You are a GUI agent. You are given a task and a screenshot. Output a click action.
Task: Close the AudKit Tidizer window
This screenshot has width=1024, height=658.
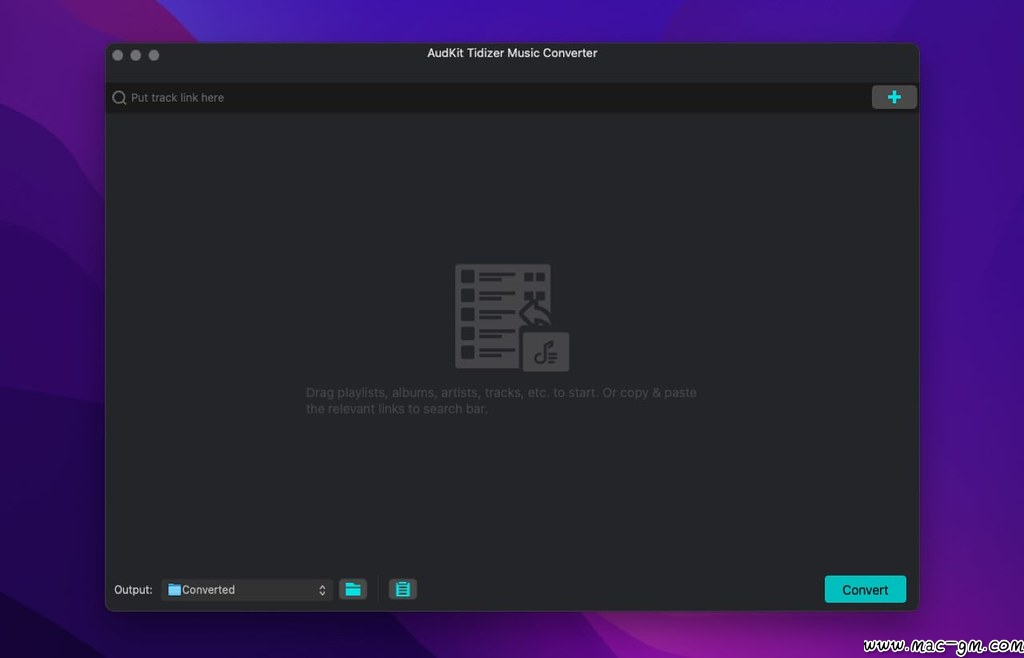(118, 55)
